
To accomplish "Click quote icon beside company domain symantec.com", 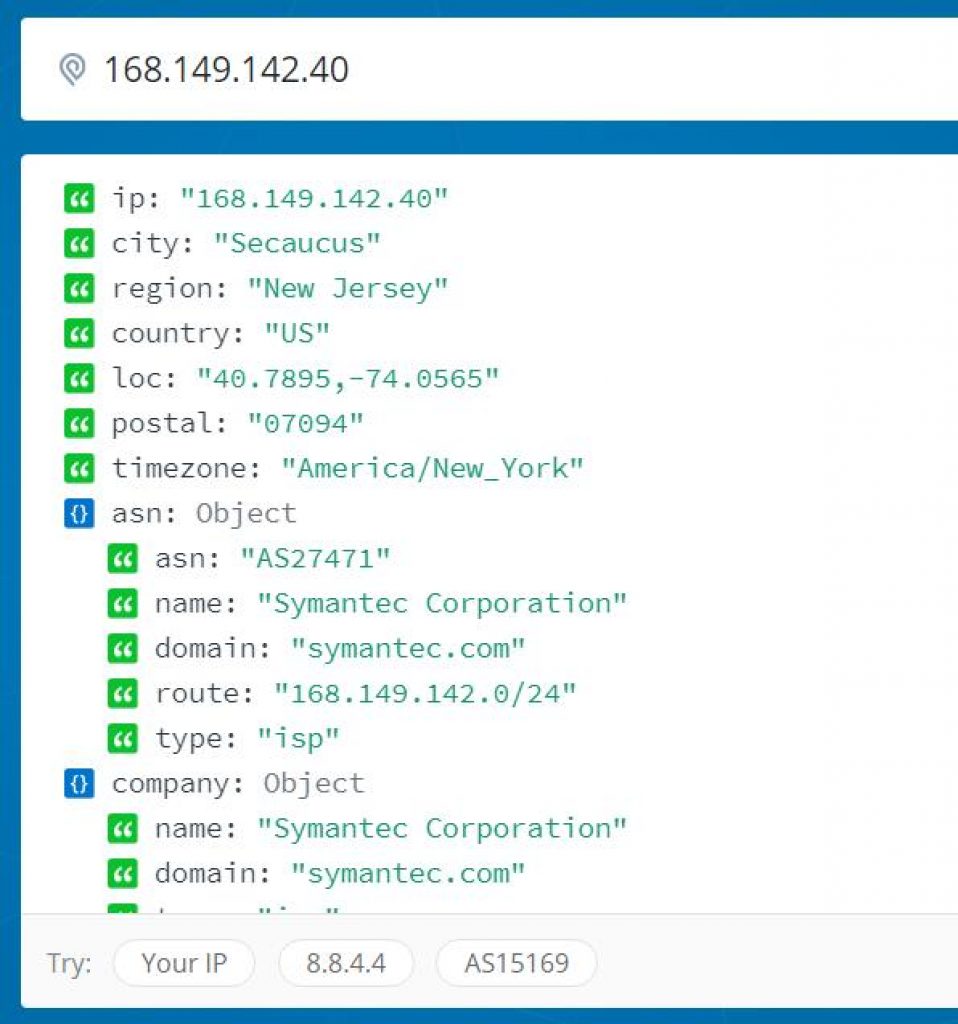I will pos(123,874).
